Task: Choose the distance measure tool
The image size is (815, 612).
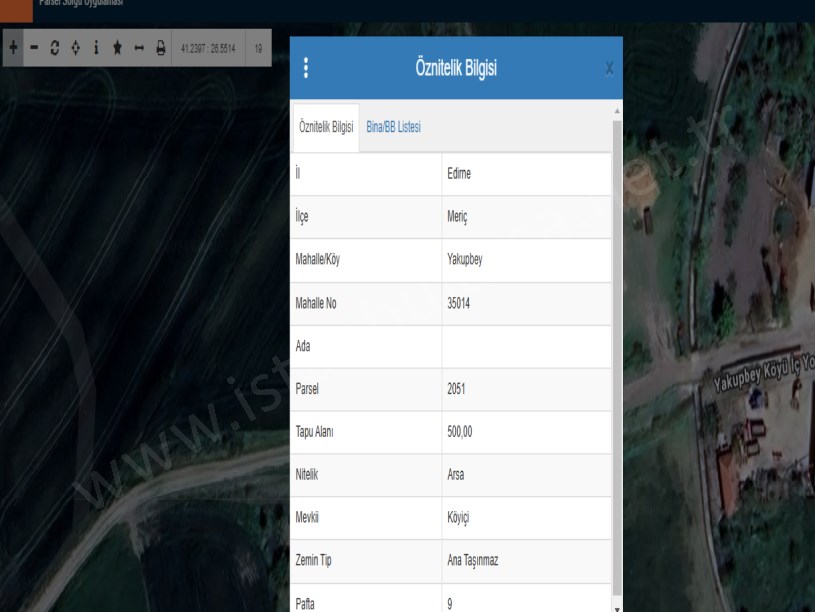Action: tap(139, 48)
